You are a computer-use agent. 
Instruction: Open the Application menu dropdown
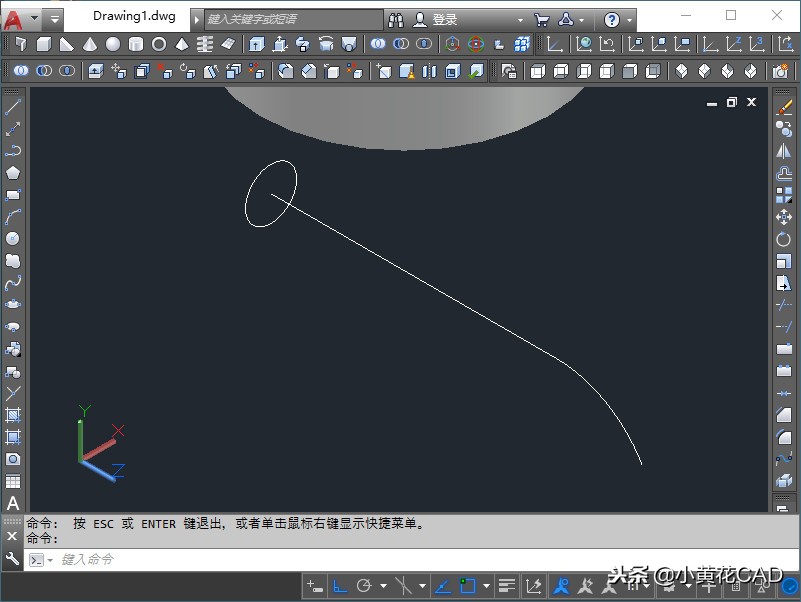click(x=14, y=17)
